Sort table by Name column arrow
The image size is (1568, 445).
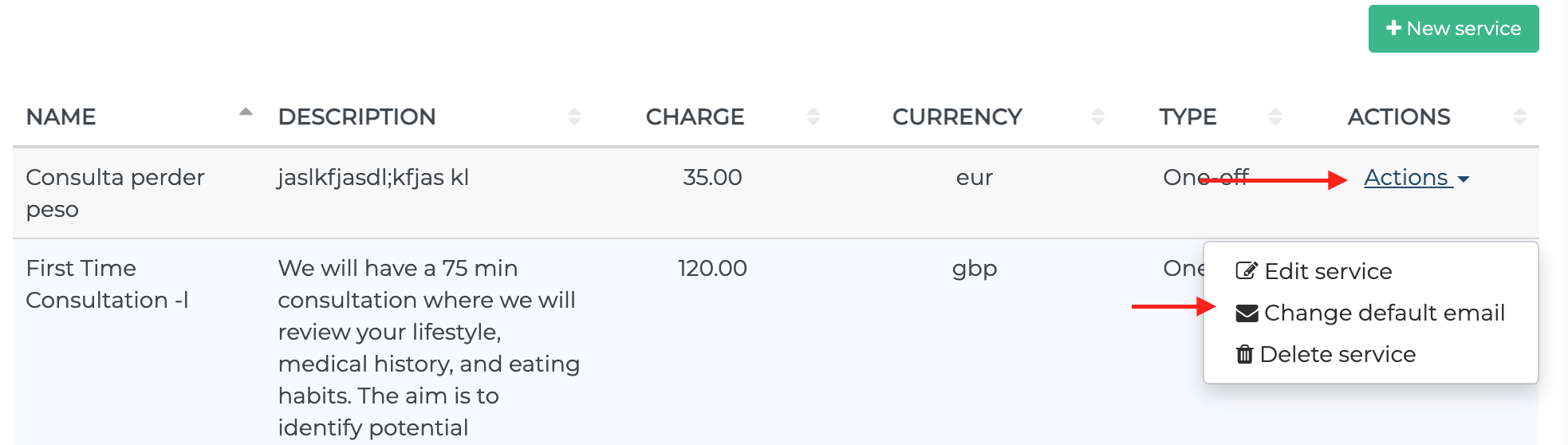point(246,113)
